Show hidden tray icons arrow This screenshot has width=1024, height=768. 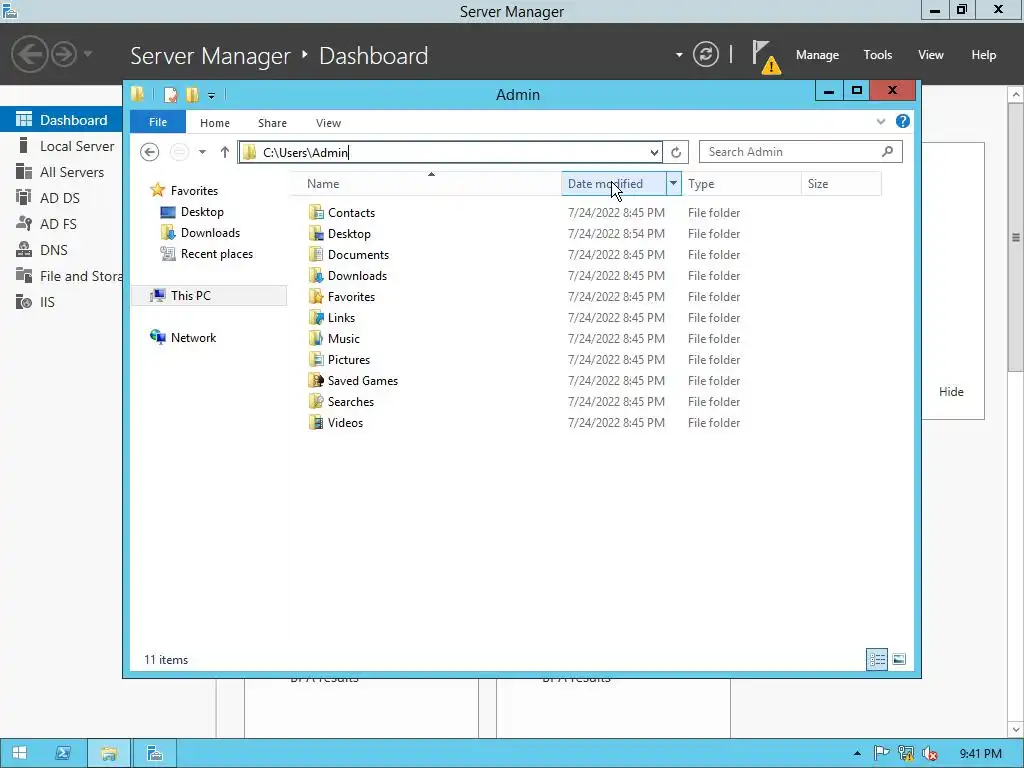point(857,754)
